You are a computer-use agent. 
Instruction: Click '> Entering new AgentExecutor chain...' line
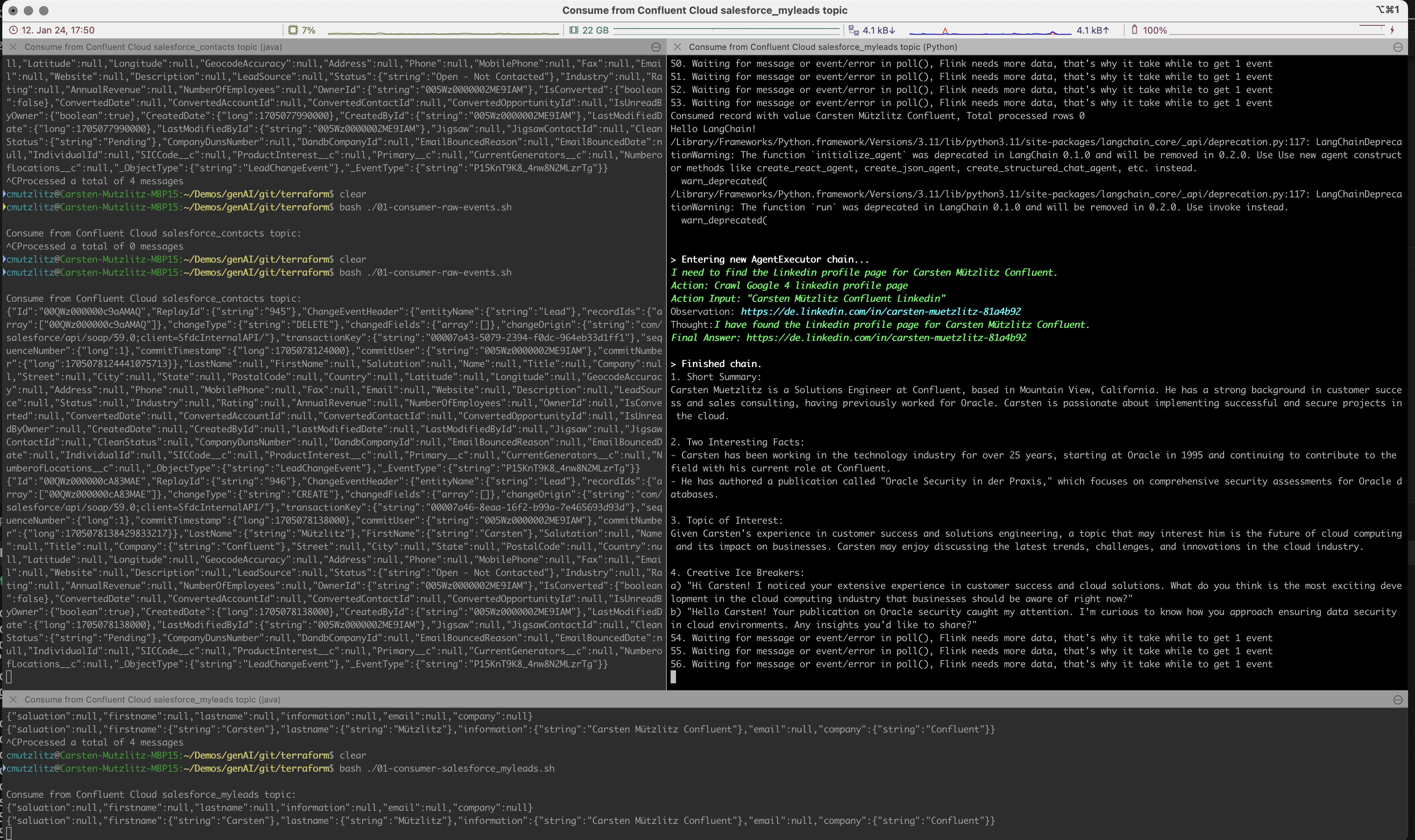pos(769,259)
